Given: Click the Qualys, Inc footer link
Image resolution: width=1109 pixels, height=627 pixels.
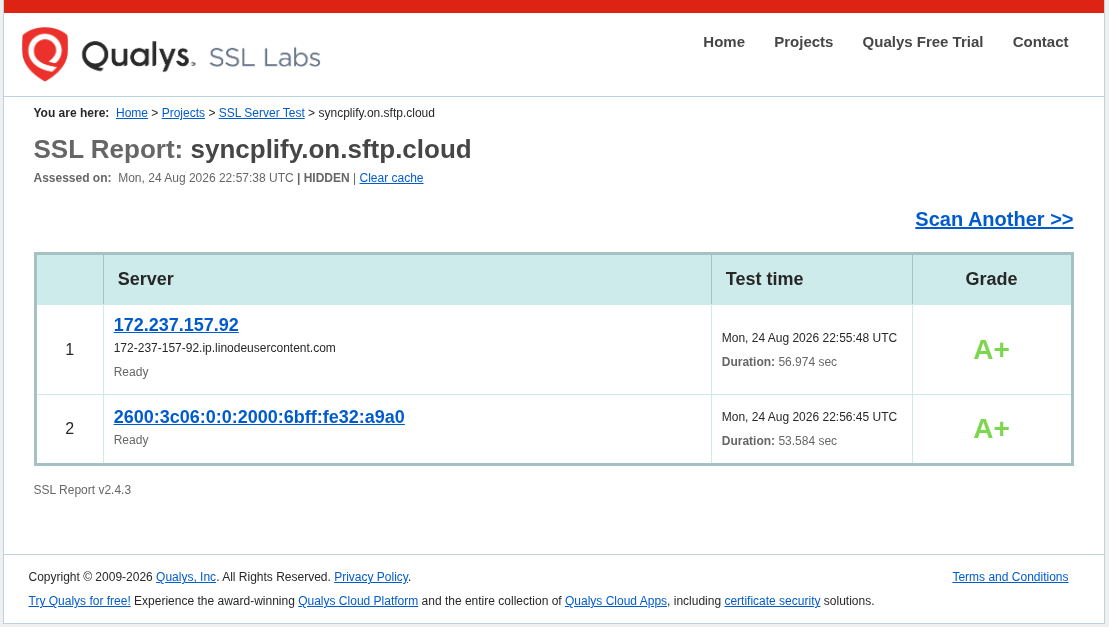Looking at the screenshot, I should tap(185, 577).
